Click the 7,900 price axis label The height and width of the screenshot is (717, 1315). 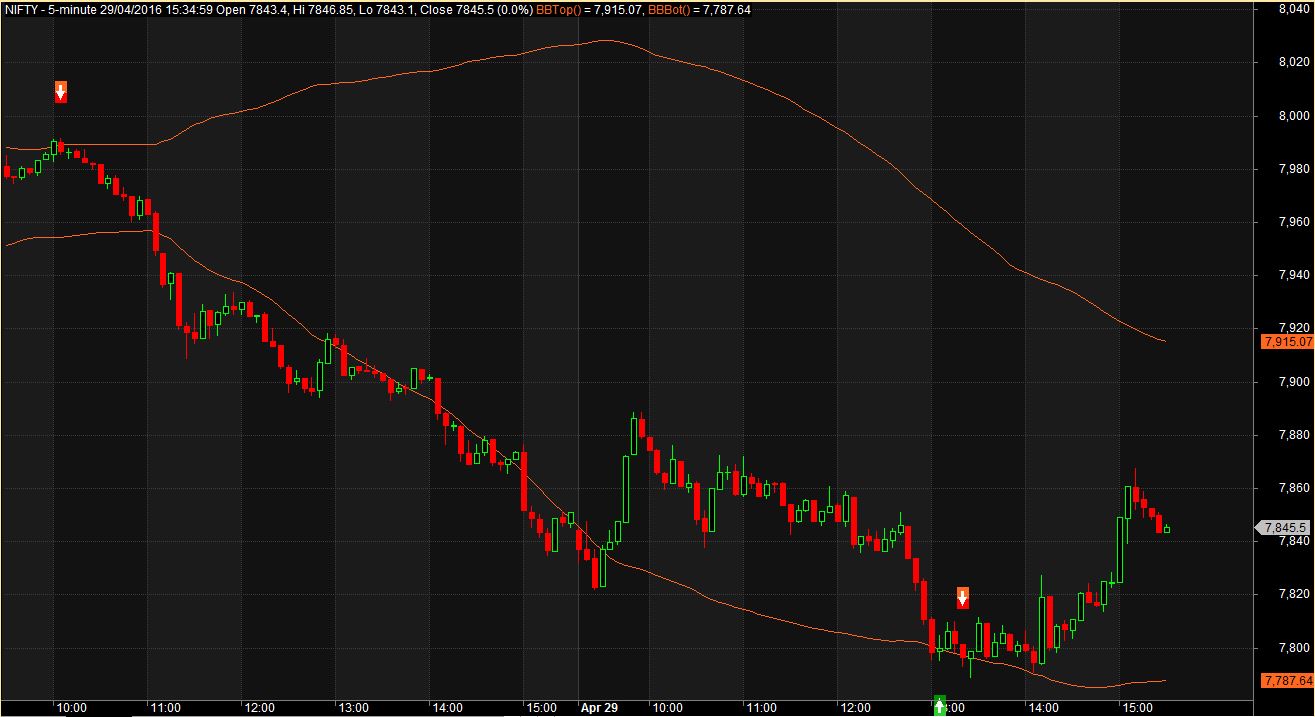point(1295,381)
